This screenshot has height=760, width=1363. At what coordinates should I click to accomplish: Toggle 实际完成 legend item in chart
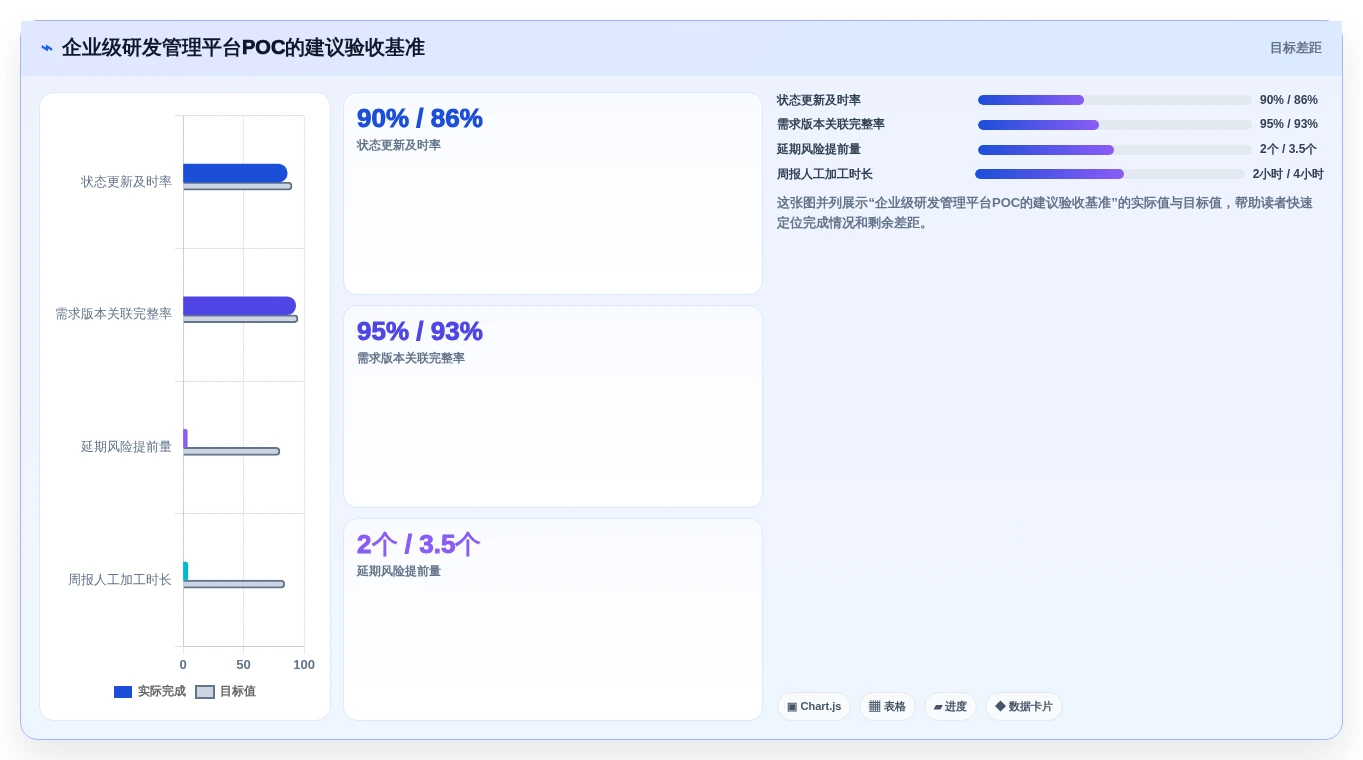coord(150,692)
